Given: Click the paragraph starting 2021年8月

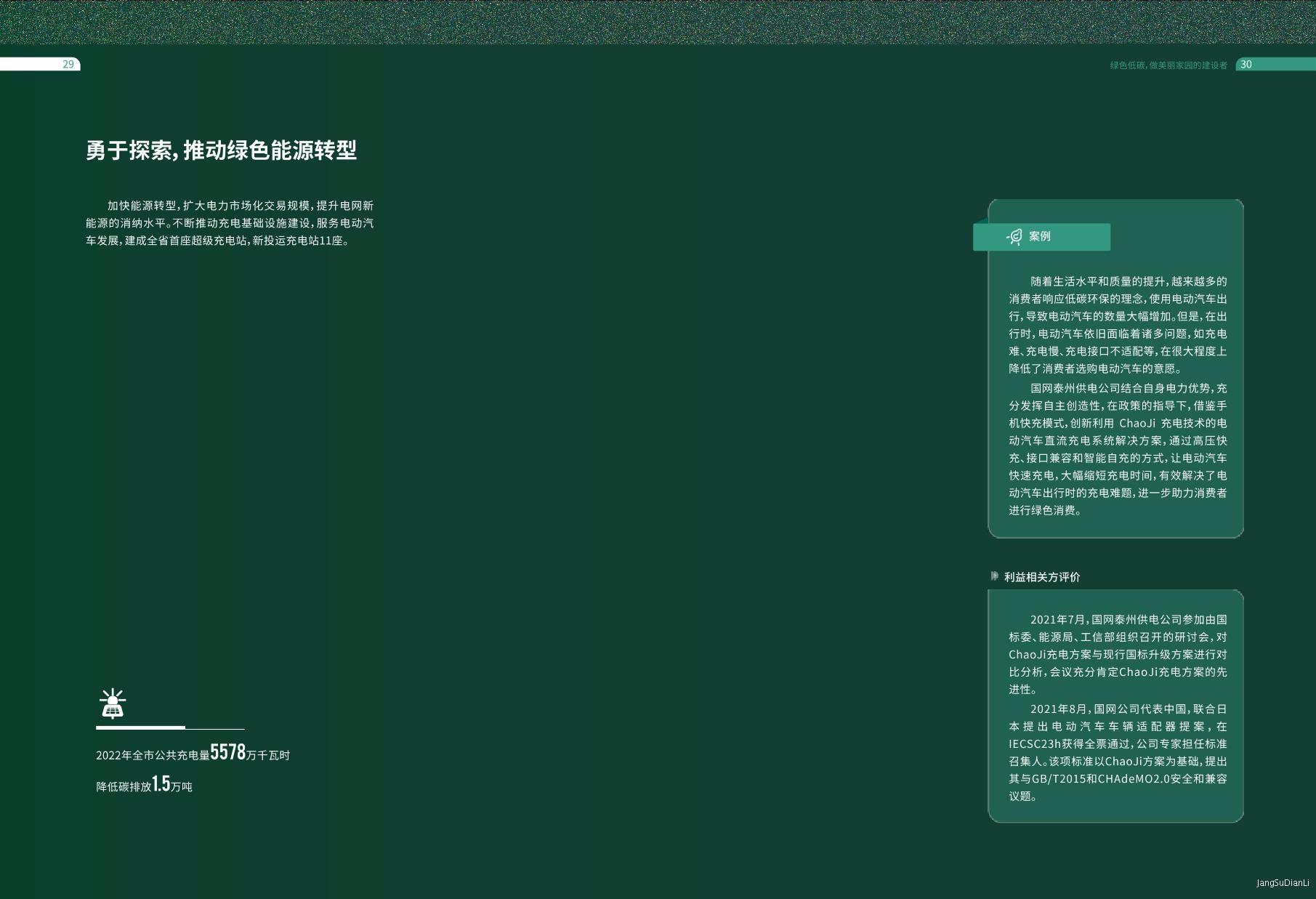Looking at the screenshot, I should pyautogui.click(x=1118, y=752).
